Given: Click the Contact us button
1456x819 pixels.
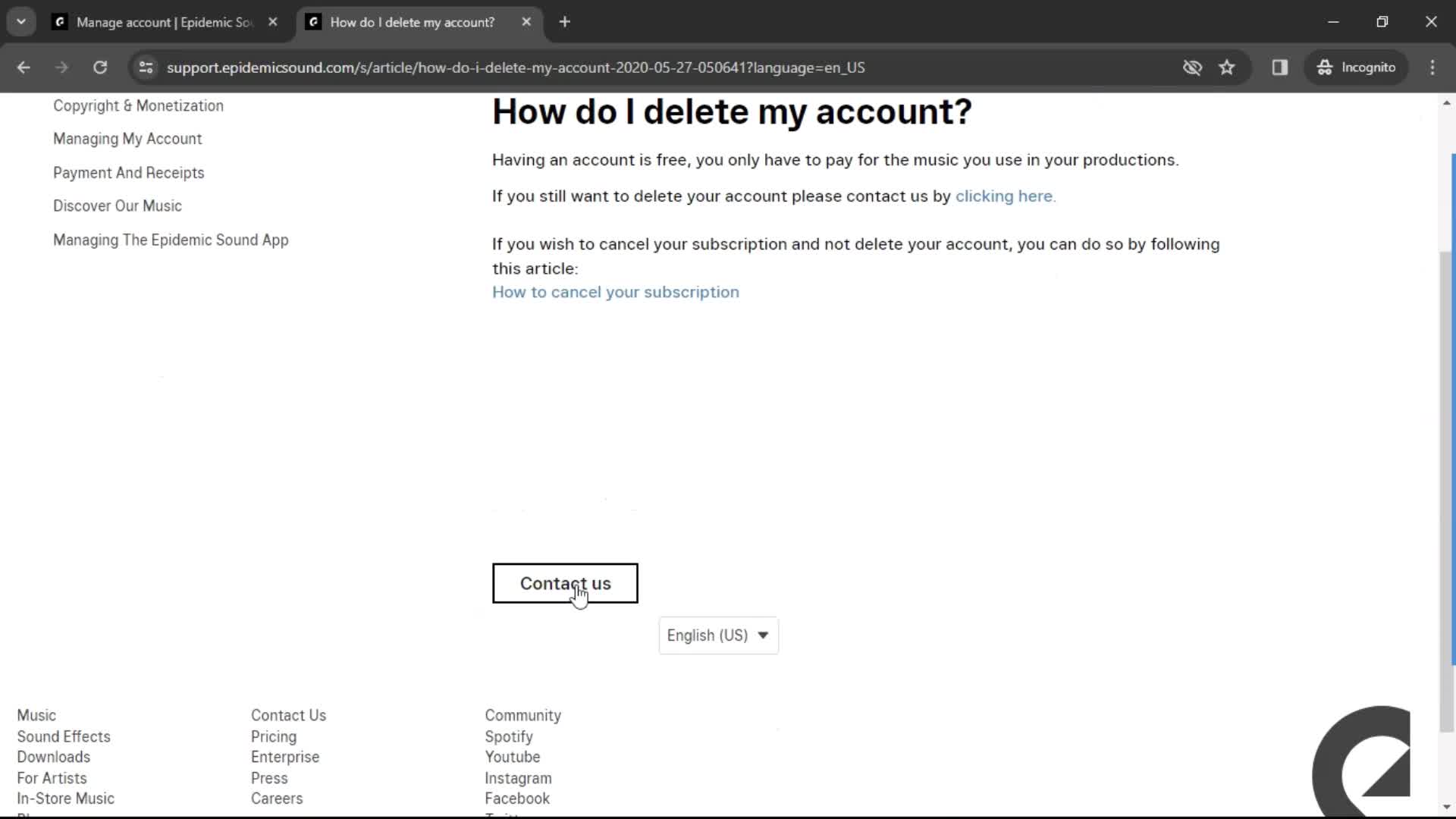Looking at the screenshot, I should [565, 583].
